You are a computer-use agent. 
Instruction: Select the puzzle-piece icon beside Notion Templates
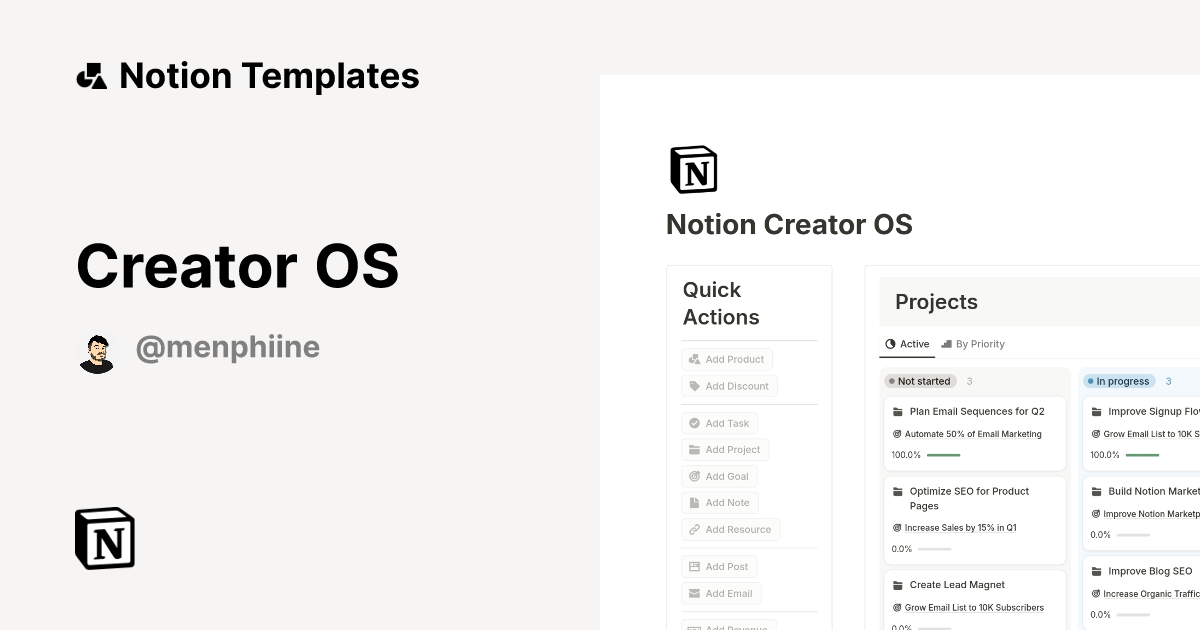click(x=91, y=75)
